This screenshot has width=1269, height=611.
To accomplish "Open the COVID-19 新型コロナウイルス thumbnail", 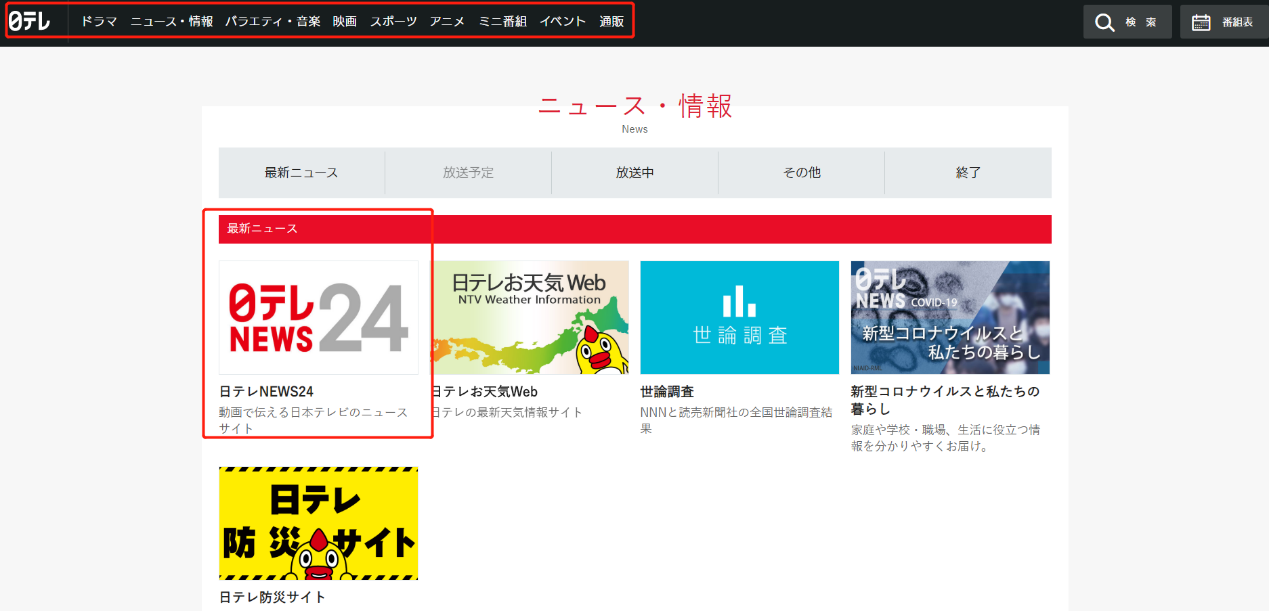I will [x=950, y=318].
